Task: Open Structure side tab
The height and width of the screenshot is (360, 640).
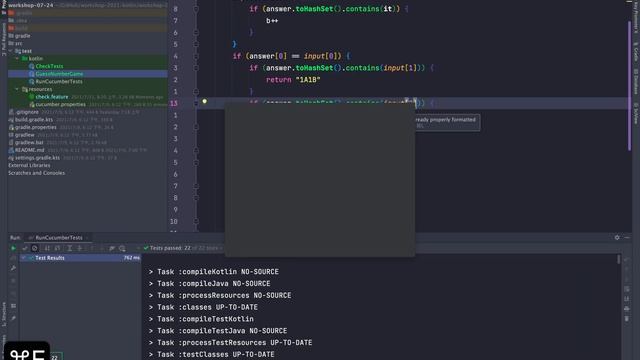Action: point(4,314)
